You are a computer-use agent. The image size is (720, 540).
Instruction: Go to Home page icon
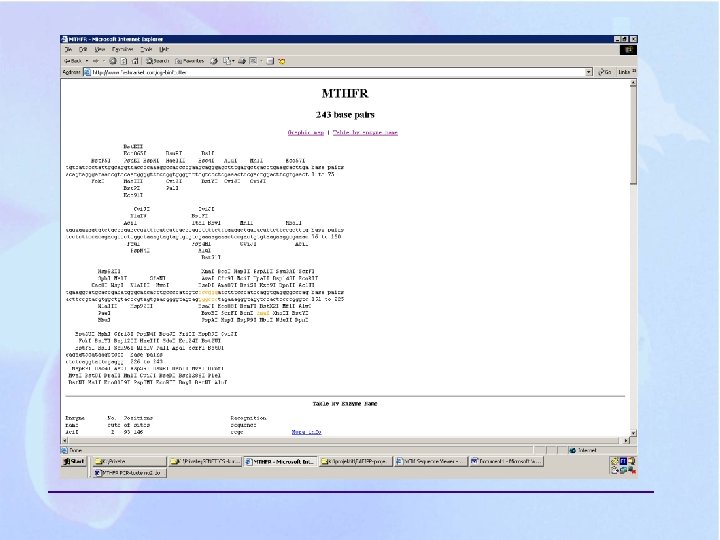click(135, 61)
